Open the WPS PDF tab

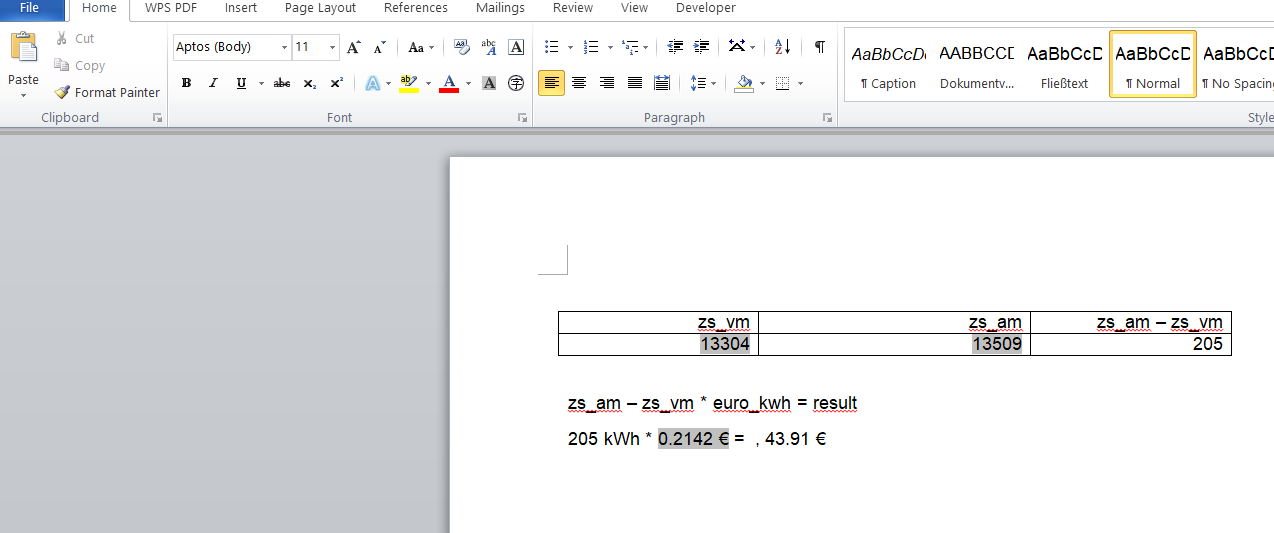click(x=171, y=8)
